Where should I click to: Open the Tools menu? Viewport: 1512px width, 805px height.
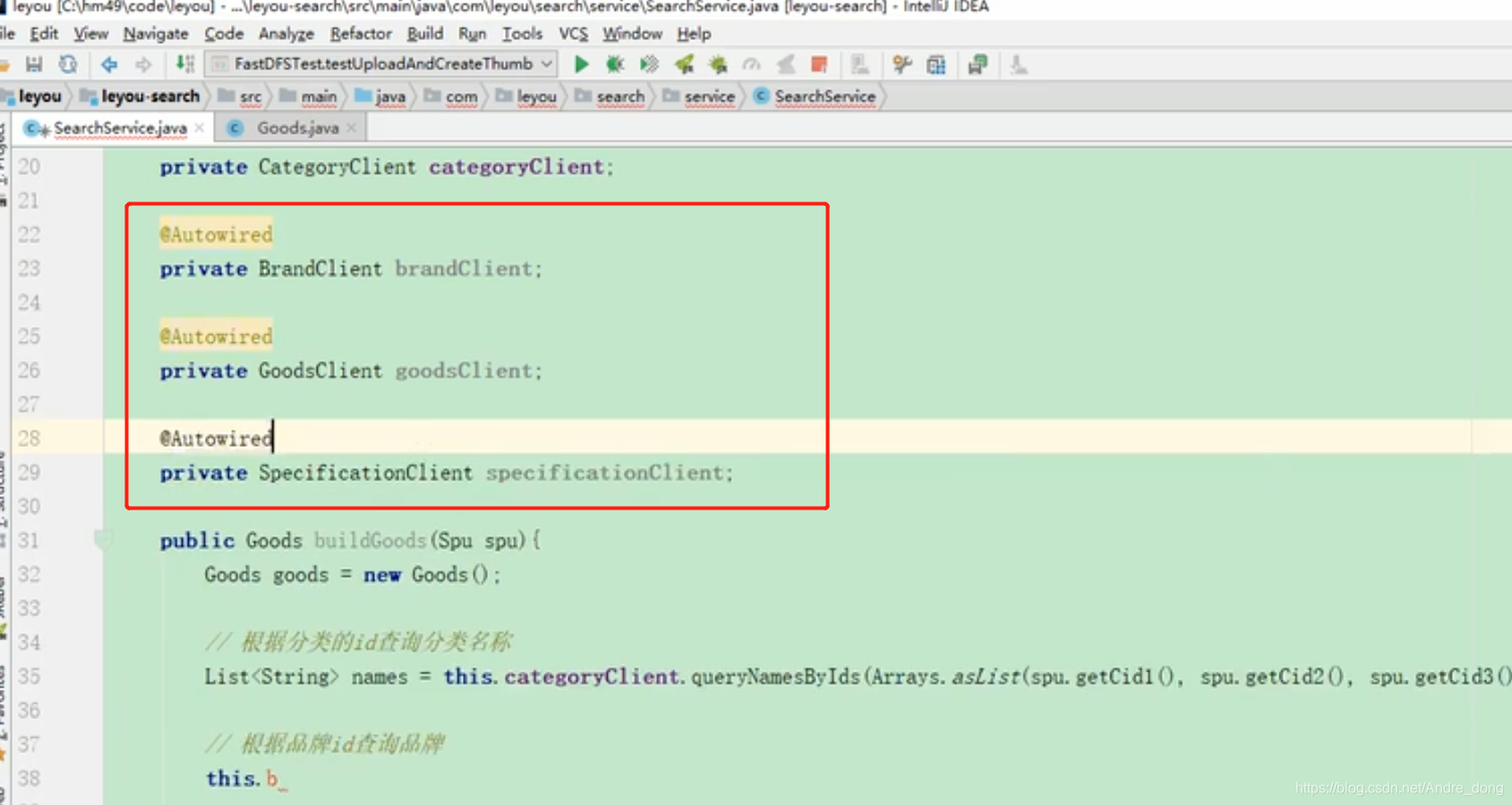[522, 34]
